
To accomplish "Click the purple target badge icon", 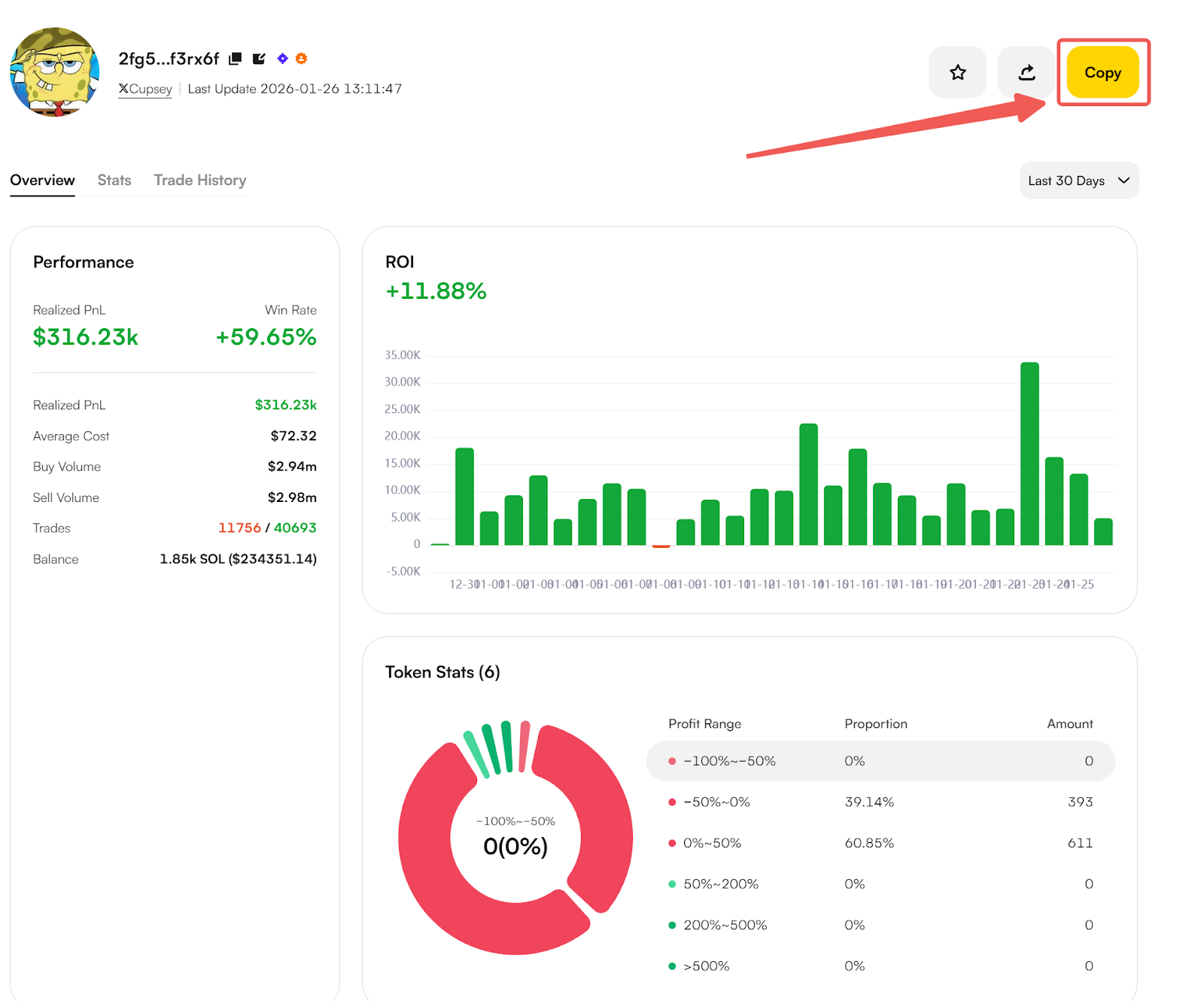I will (x=282, y=59).
